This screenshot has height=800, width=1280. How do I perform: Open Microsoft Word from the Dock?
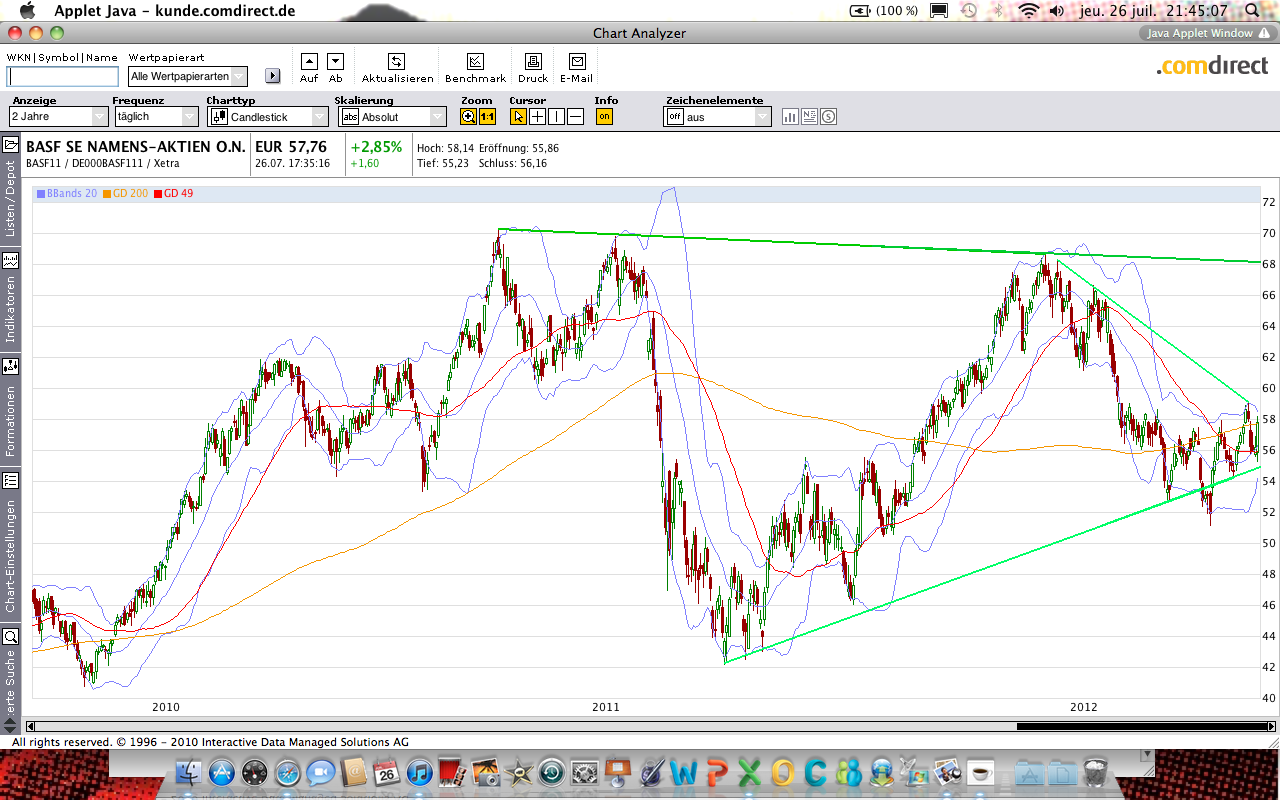coord(683,772)
